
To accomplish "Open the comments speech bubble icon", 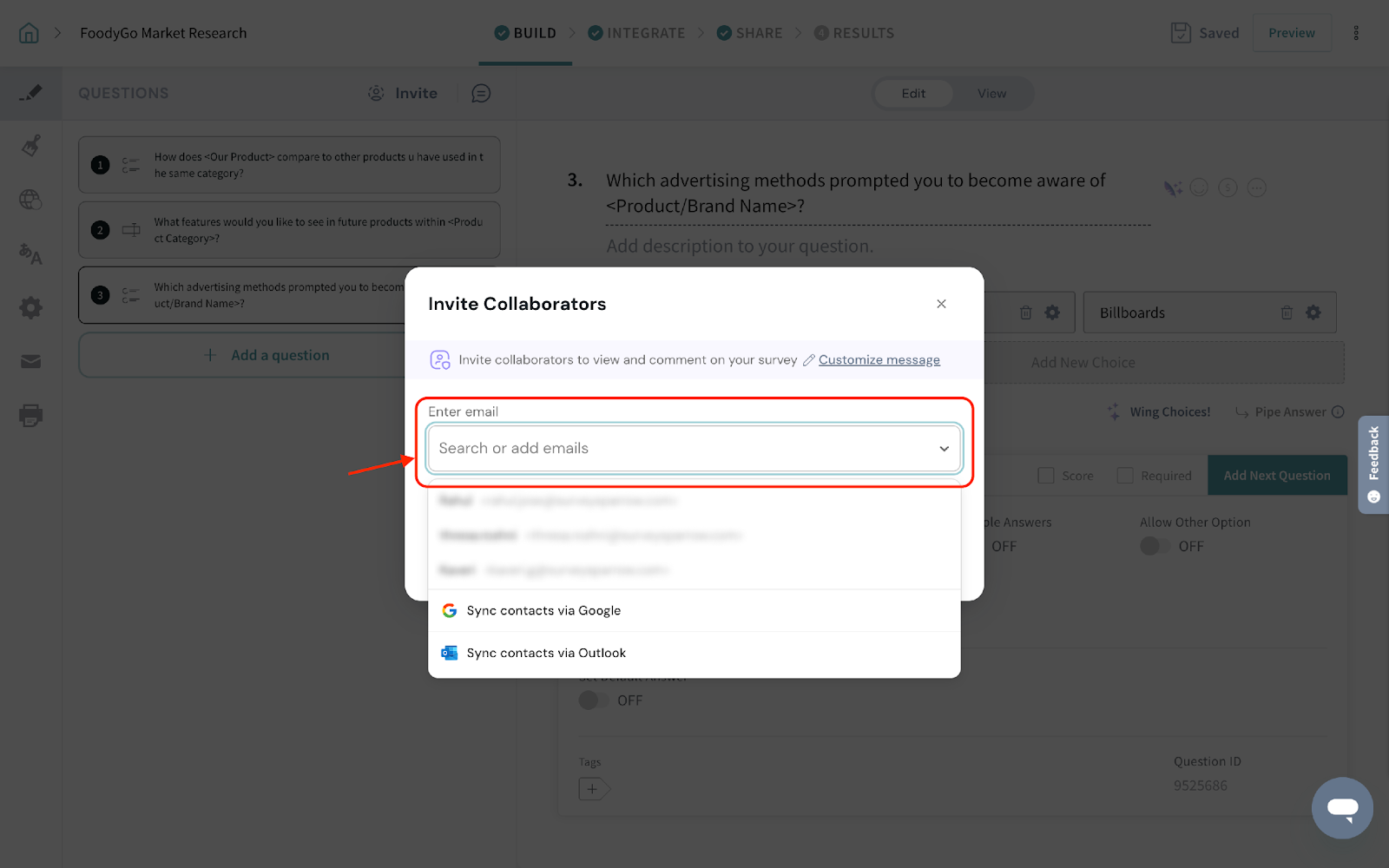I will pyautogui.click(x=481, y=94).
